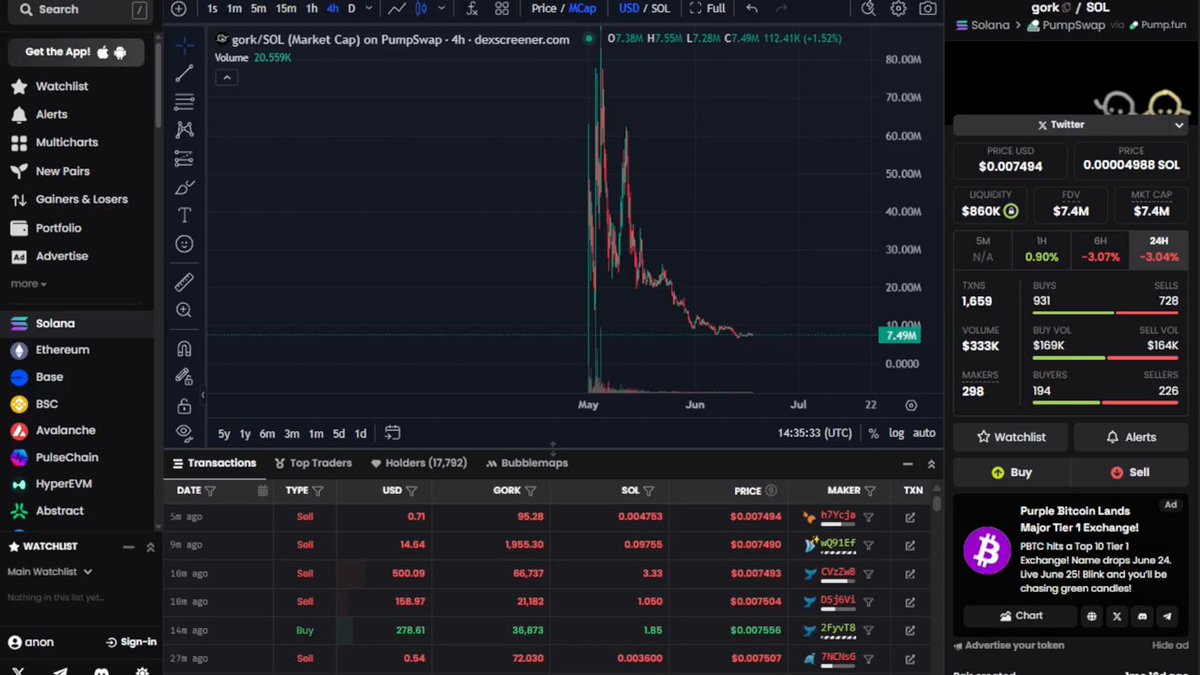Select the 15m timeframe
Viewport: 1200px width, 675px height.
pyautogui.click(x=286, y=8)
